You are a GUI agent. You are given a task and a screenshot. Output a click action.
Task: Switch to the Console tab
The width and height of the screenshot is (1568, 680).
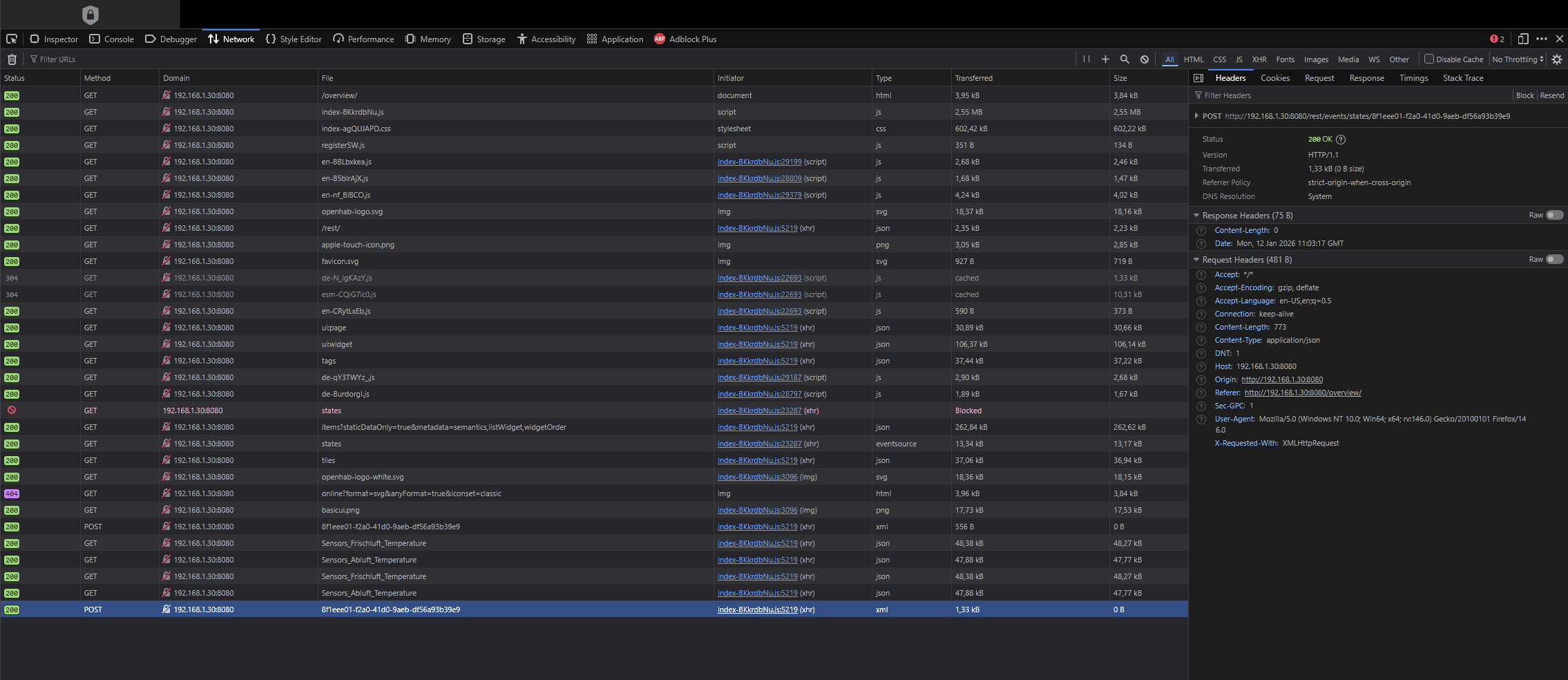[112, 39]
